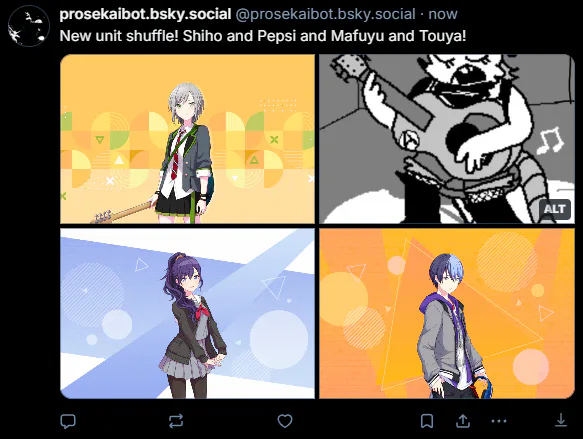Bookmark this post
Image resolution: width=583 pixels, height=439 pixels.
pos(427,421)
